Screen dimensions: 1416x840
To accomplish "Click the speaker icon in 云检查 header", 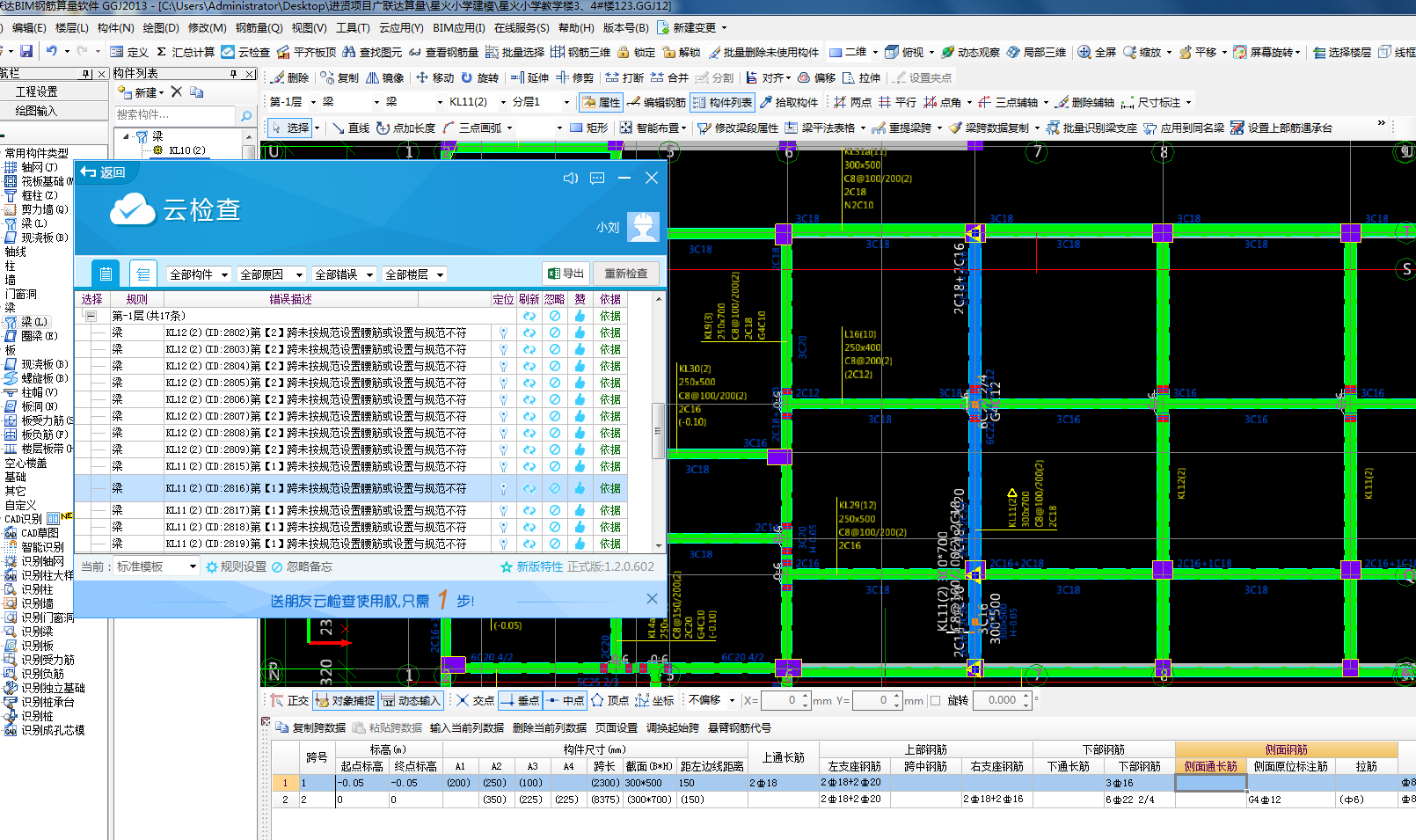I will [x=571, y=178].
